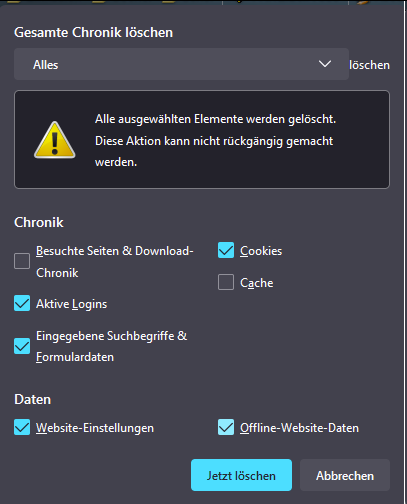Click the "Chronik" section heading
The height and width of the screenshot is (504, 407).
pyautogui.click(x=39, y=222)
